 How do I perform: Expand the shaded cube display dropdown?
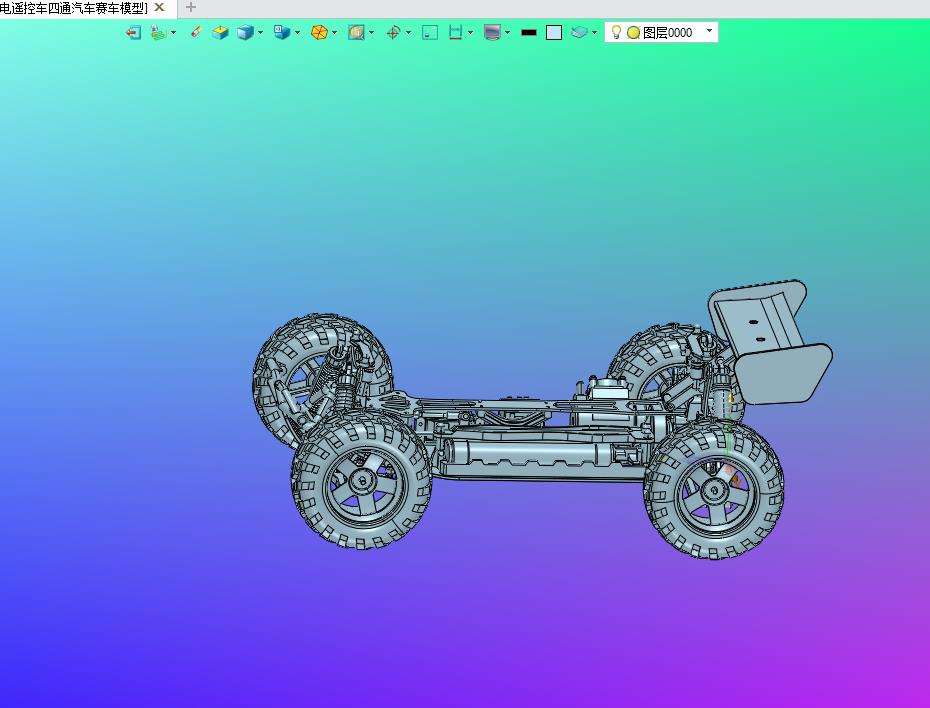click(260, 33)
